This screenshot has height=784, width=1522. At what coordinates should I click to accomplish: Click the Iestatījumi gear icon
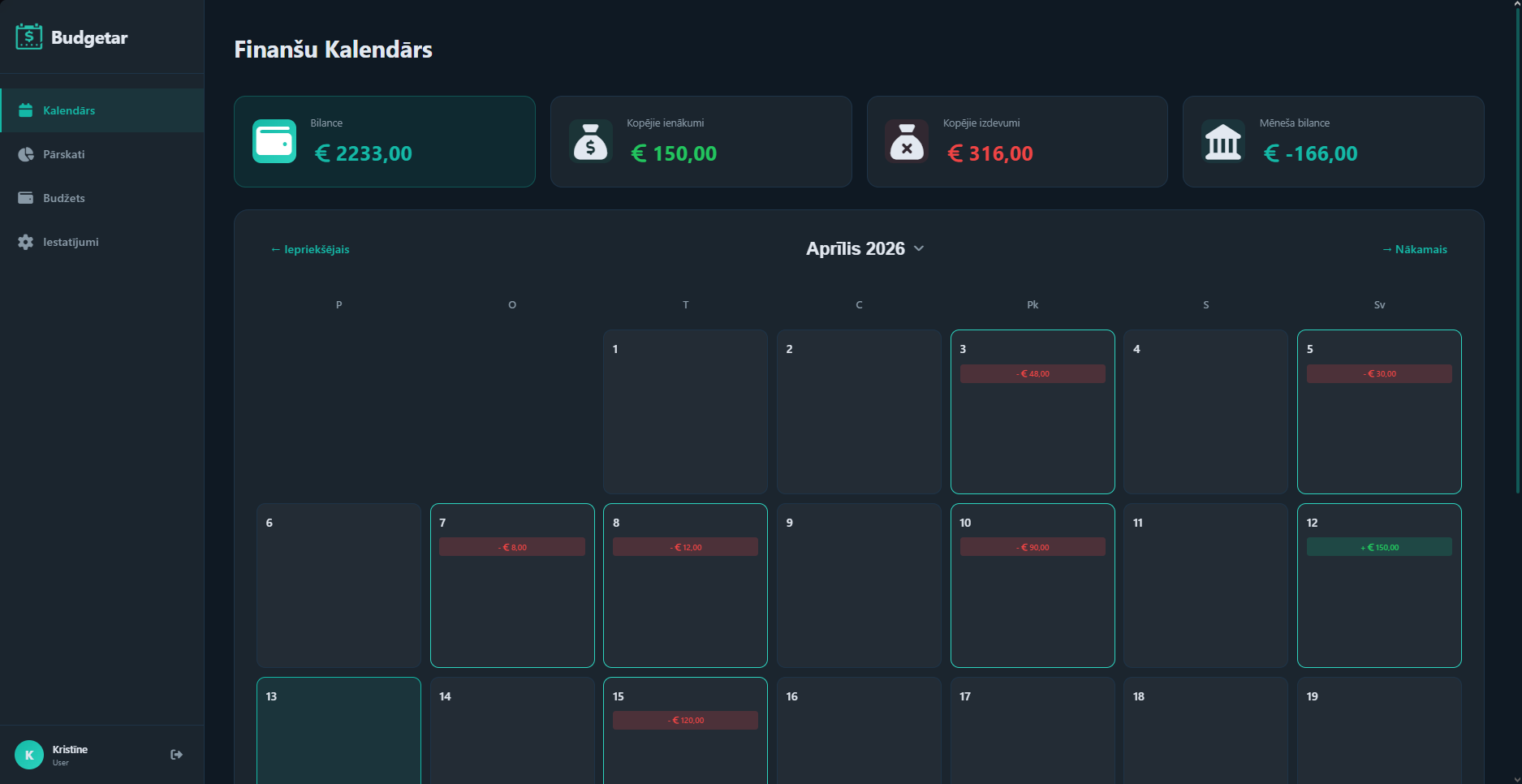[x=26, y=242]
